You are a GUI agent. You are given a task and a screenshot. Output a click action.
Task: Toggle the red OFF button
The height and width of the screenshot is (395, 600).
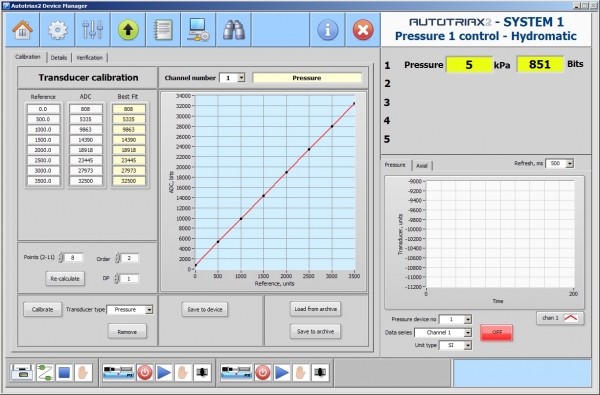pyautogui.click(x=496, y=332)
